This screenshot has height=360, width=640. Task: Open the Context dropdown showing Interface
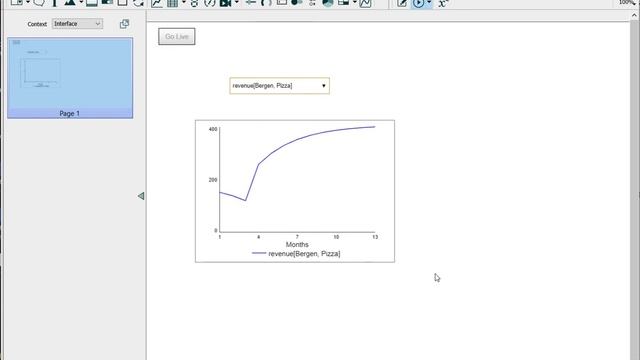pyautogui.click(x=77, y=24)
